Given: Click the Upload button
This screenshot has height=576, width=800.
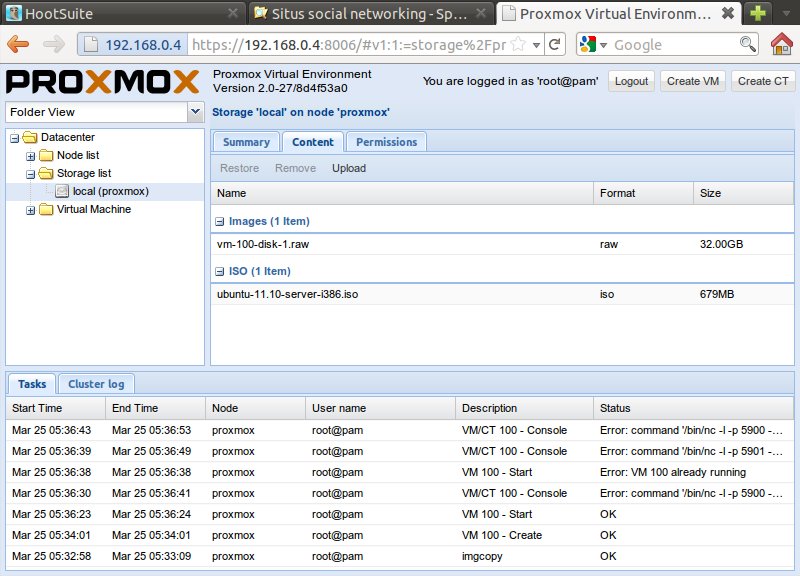Looking at the screenshot, I should [x=349, y=168].
